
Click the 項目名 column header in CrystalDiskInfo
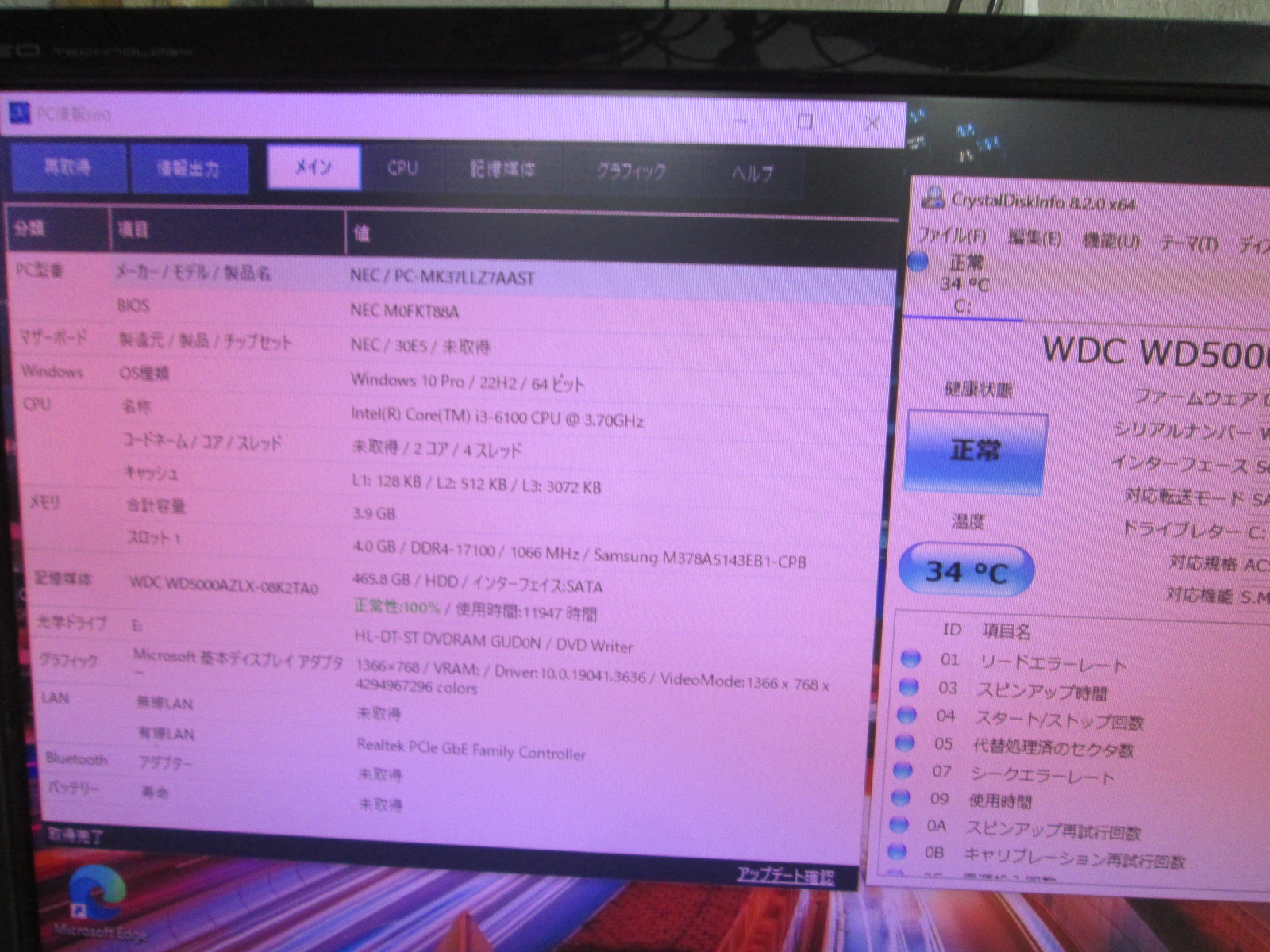tap(1007, 631)
